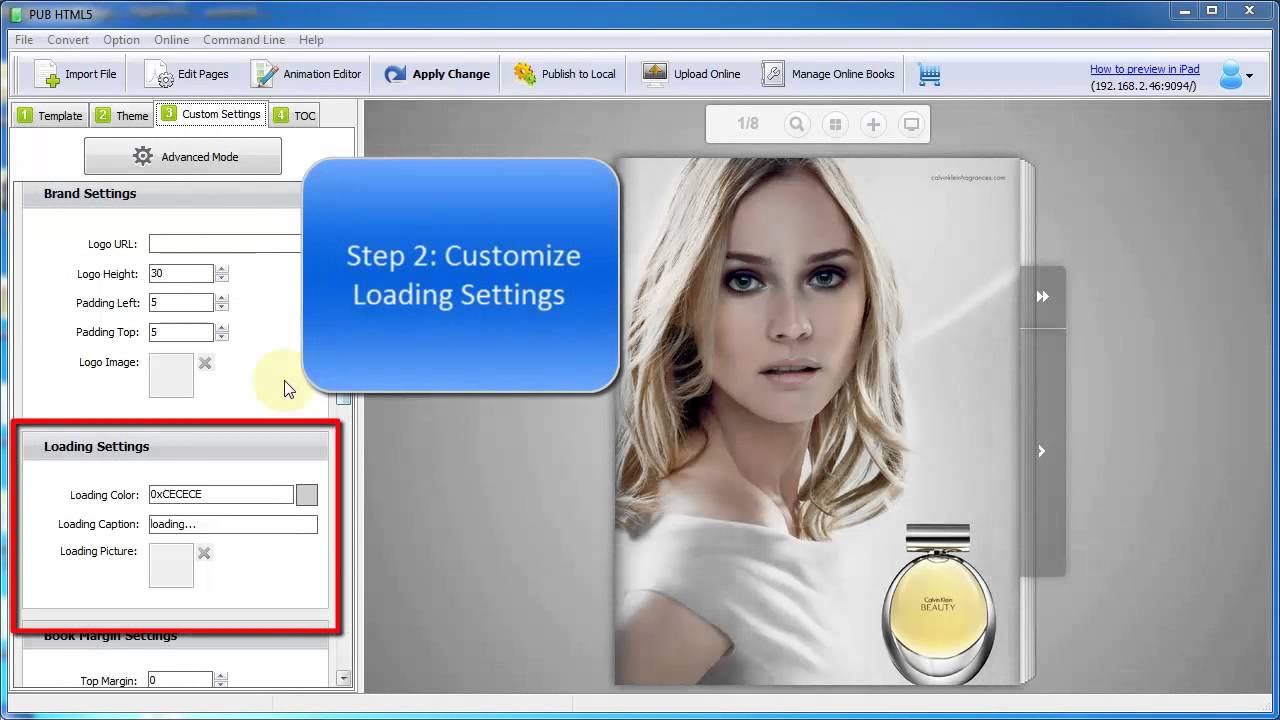Image resolution: width=1280 pixels, height=720 pixels.
Task: Click the book cover page preview
Action: [817, 421]
